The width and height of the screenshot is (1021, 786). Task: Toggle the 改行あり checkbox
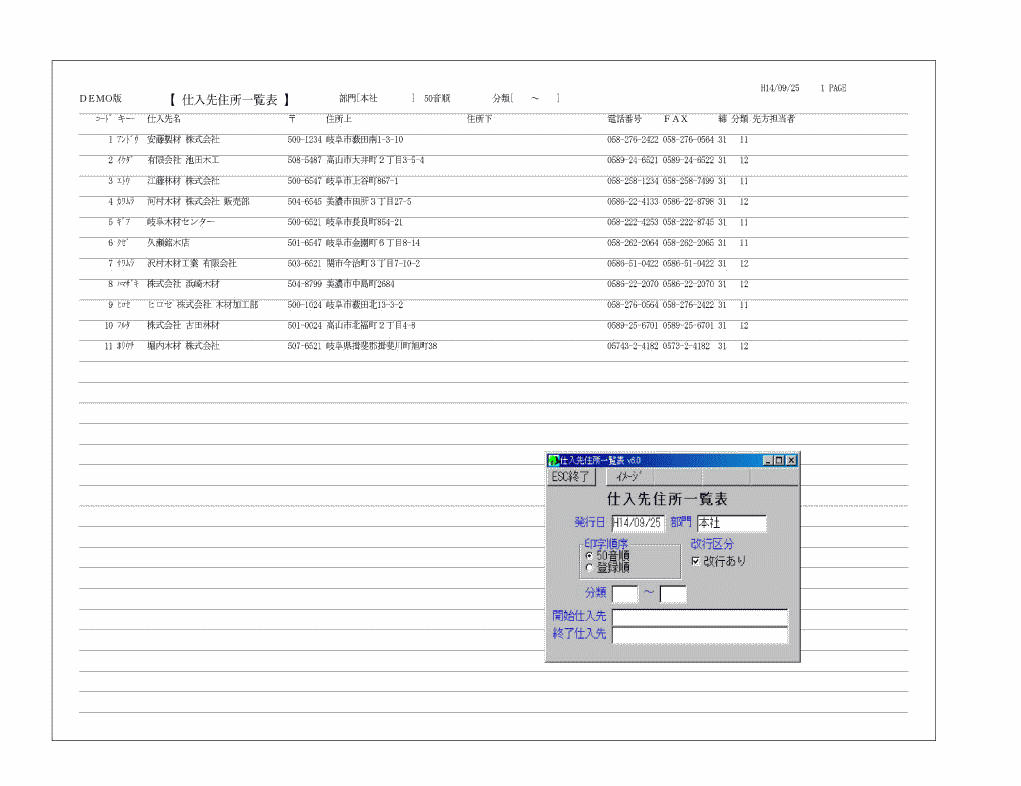tap(696, 561)
